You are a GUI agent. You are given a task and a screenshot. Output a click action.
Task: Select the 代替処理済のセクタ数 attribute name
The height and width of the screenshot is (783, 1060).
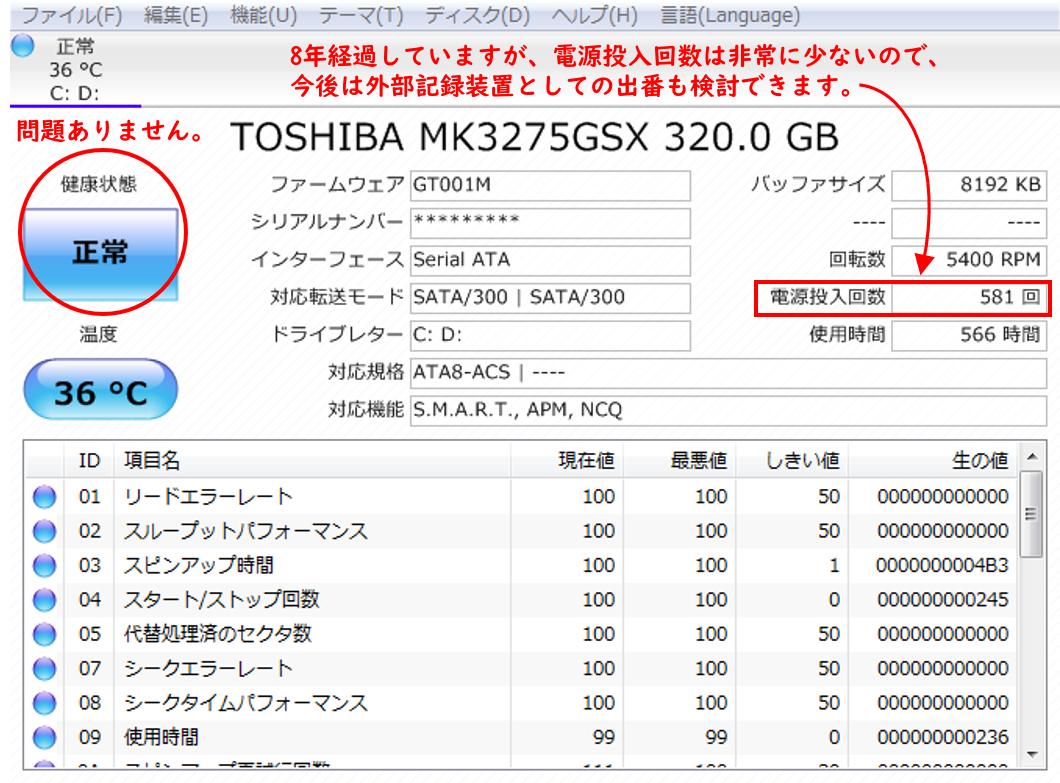coord(218,634)
